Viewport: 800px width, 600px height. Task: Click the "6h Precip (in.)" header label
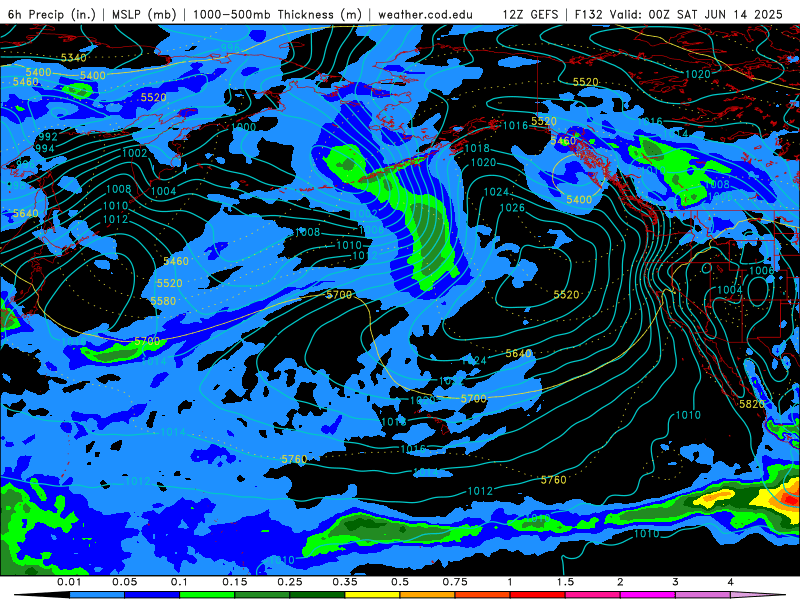point(52,14)
